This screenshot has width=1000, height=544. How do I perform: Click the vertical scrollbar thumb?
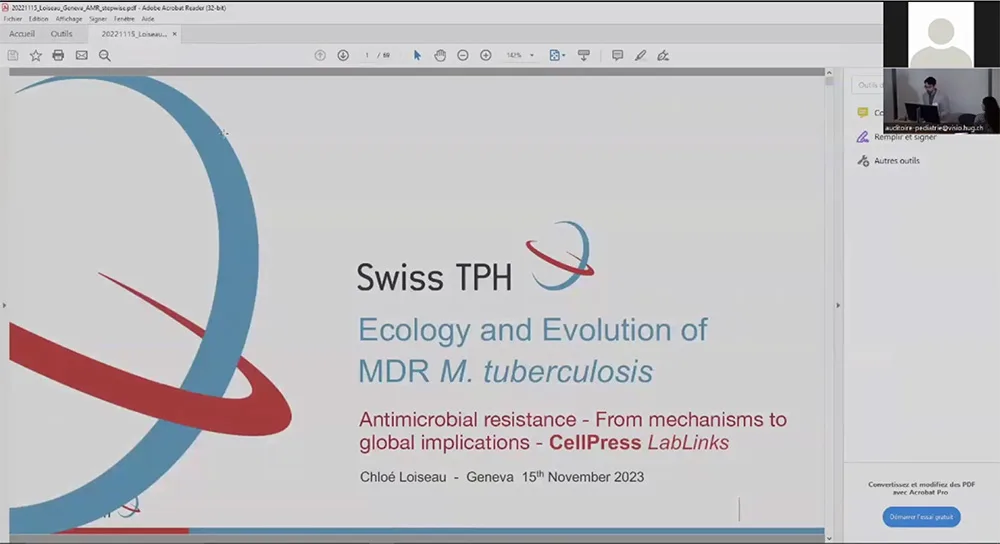829,81
